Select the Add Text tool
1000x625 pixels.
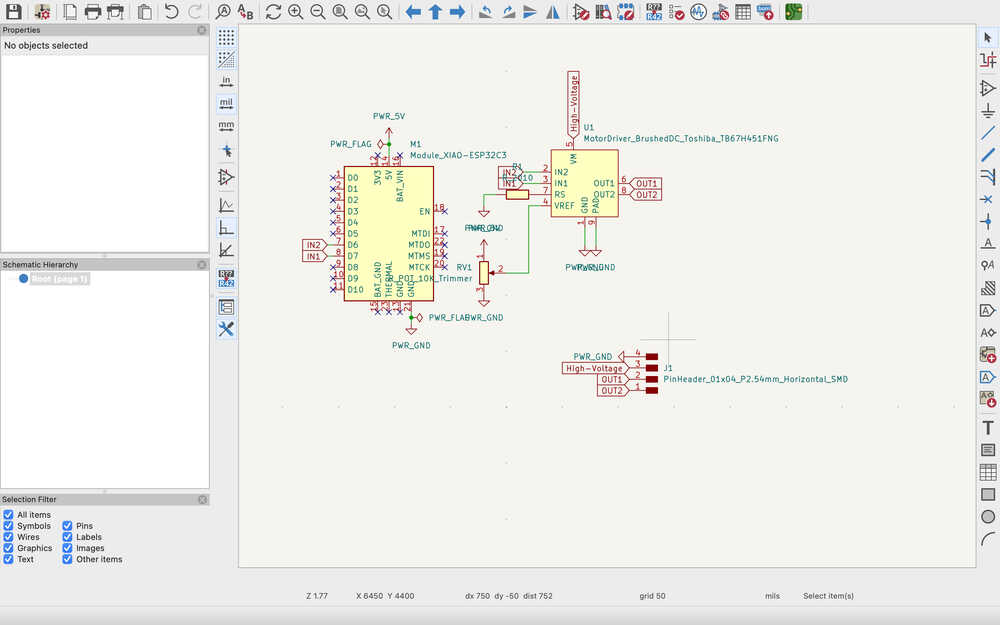pyautogui.click(x=988, y=428)
